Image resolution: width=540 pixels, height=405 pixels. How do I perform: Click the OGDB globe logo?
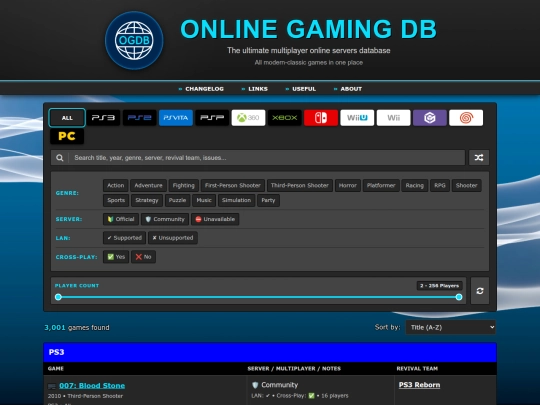point(134,40)
